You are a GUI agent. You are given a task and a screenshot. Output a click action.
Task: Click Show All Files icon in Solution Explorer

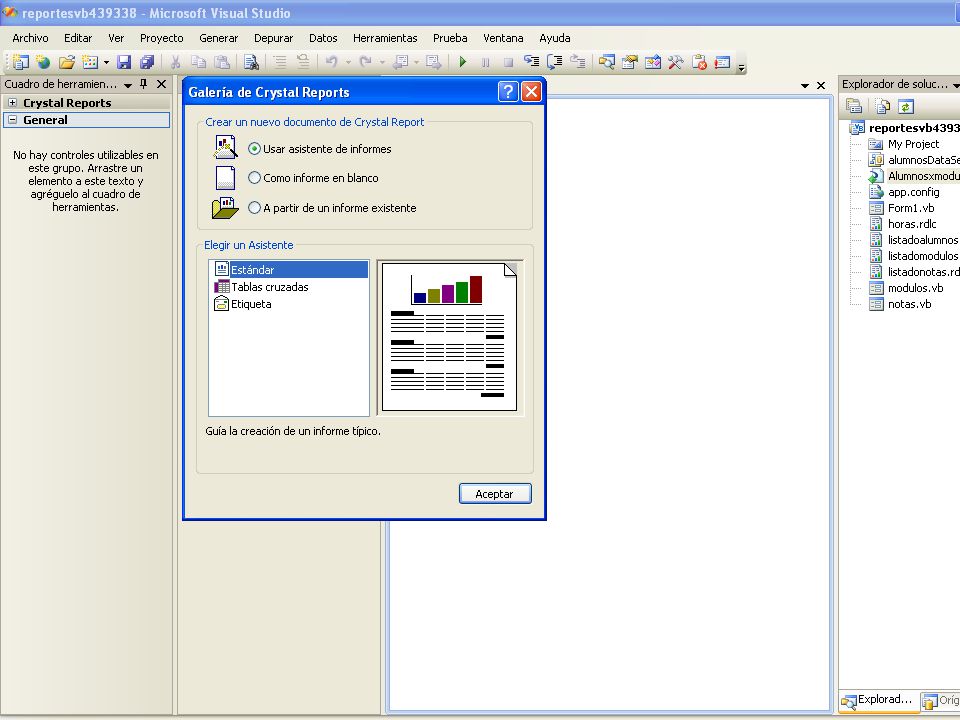coord(882,107)
